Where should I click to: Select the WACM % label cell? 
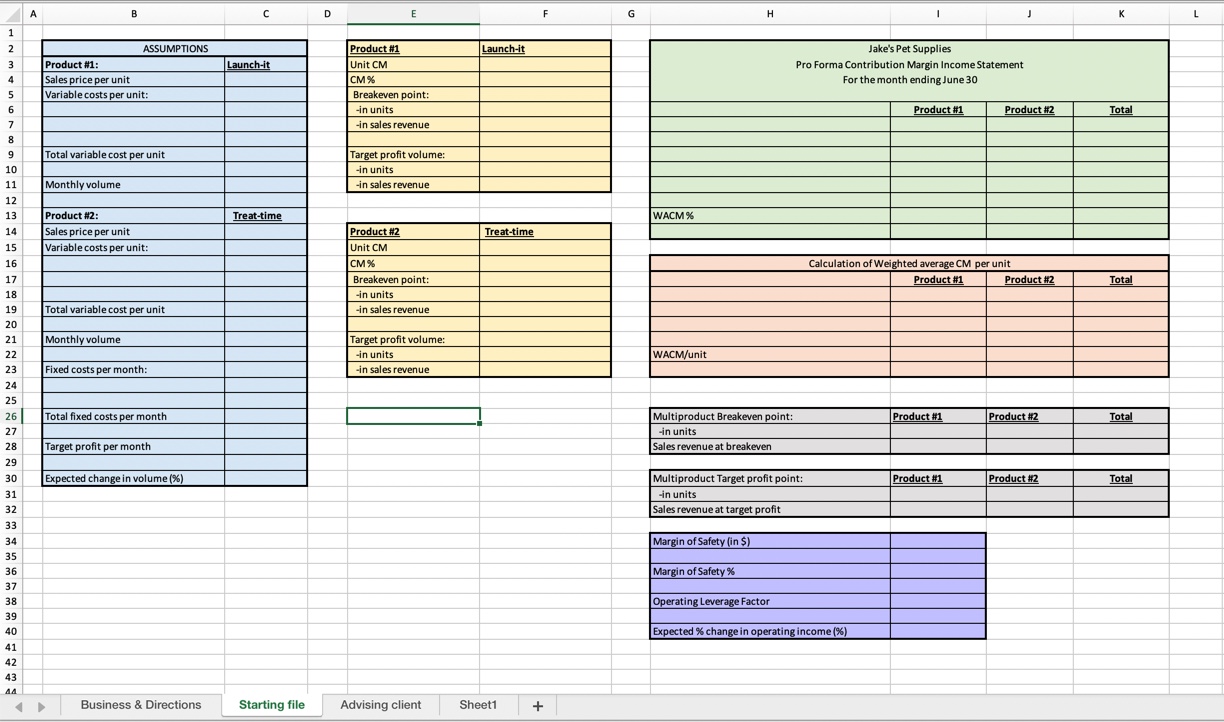pyautogui.click(x=769, y=215)
